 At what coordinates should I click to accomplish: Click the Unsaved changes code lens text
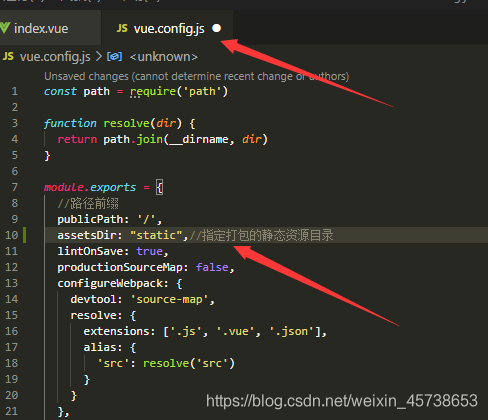click(197, 76)
